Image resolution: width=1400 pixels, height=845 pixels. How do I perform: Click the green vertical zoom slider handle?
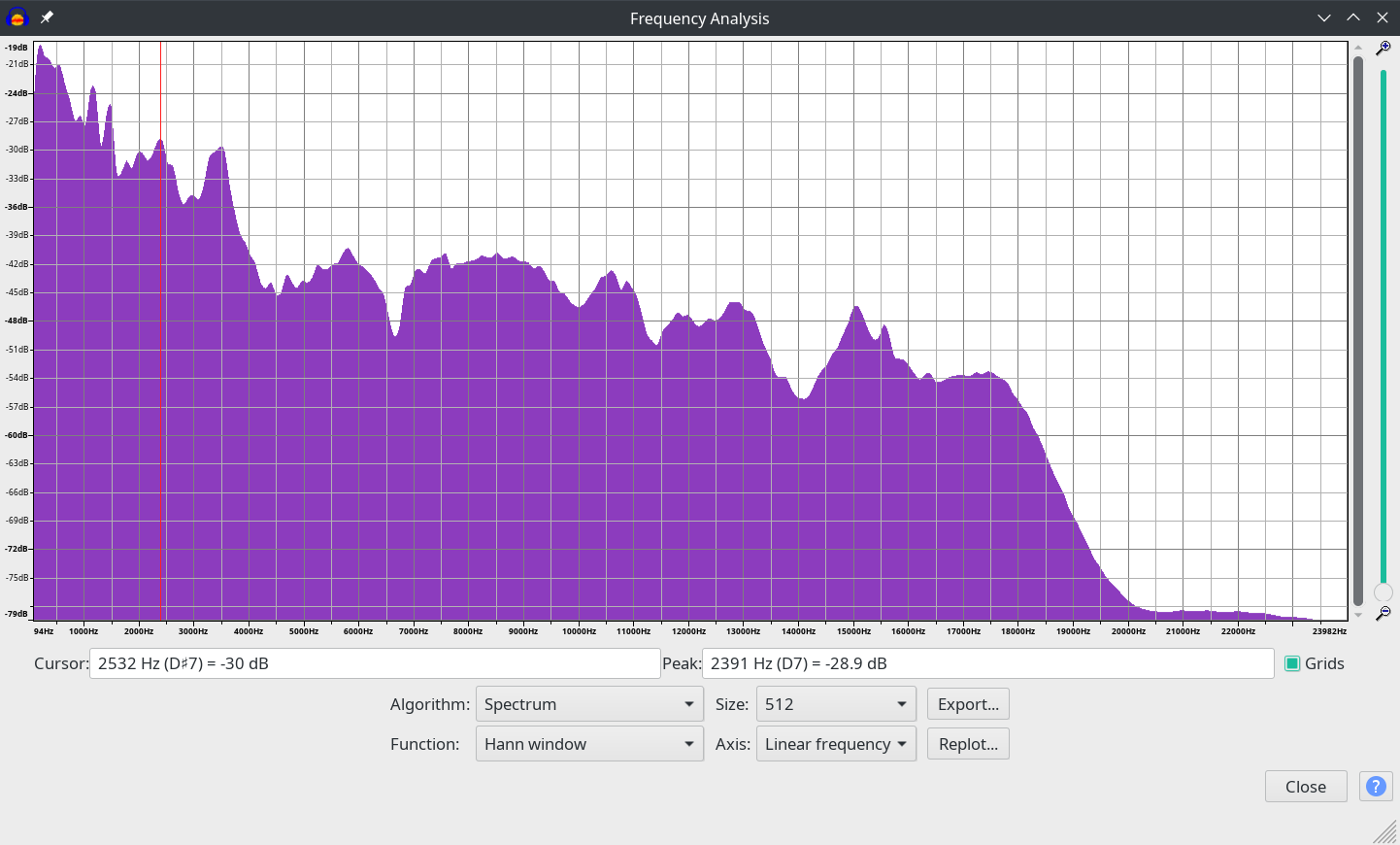pos(1383,592)
